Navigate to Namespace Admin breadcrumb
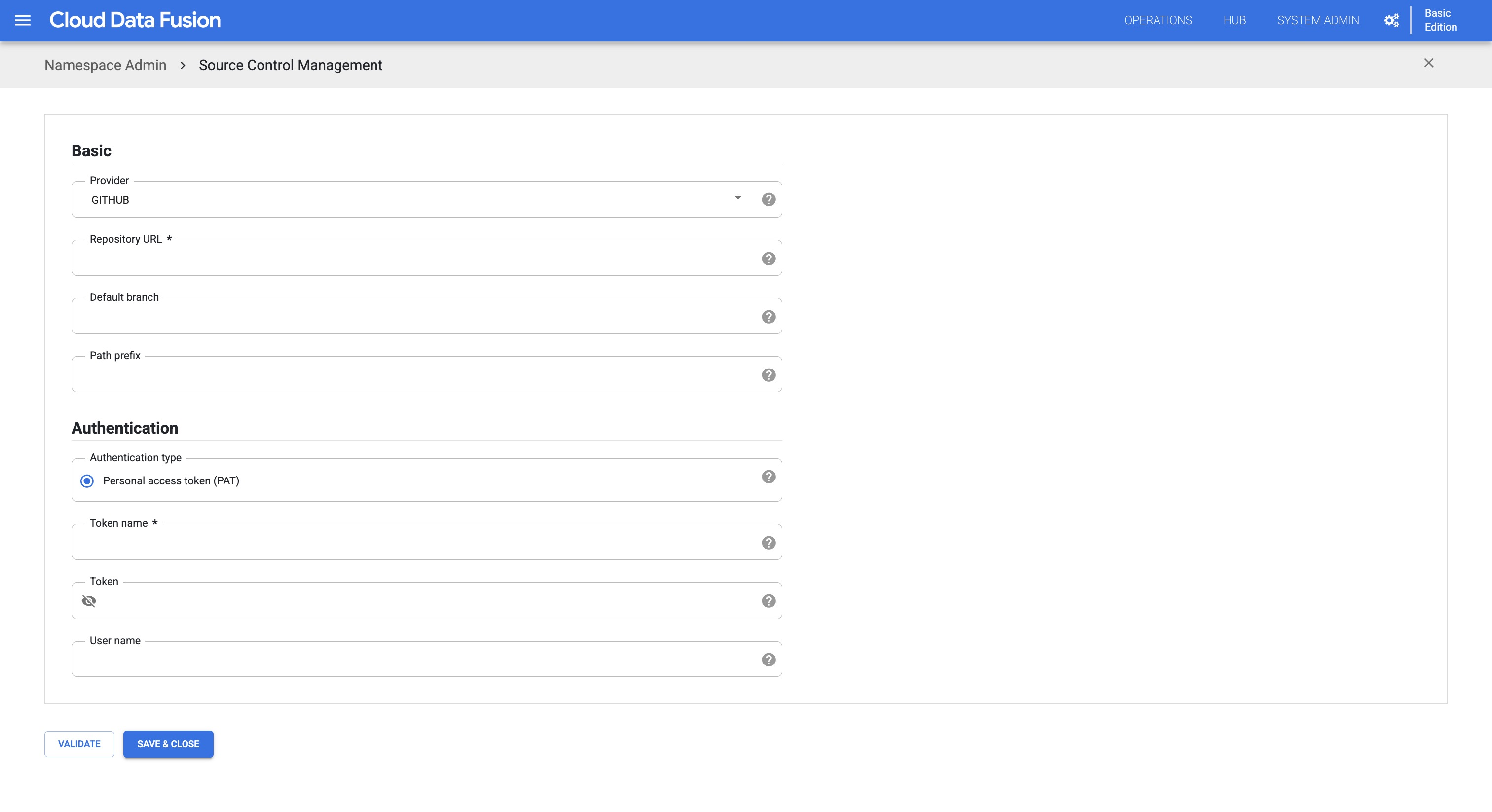This screenshot has width=1492, height=812. [x=105, y=64]
